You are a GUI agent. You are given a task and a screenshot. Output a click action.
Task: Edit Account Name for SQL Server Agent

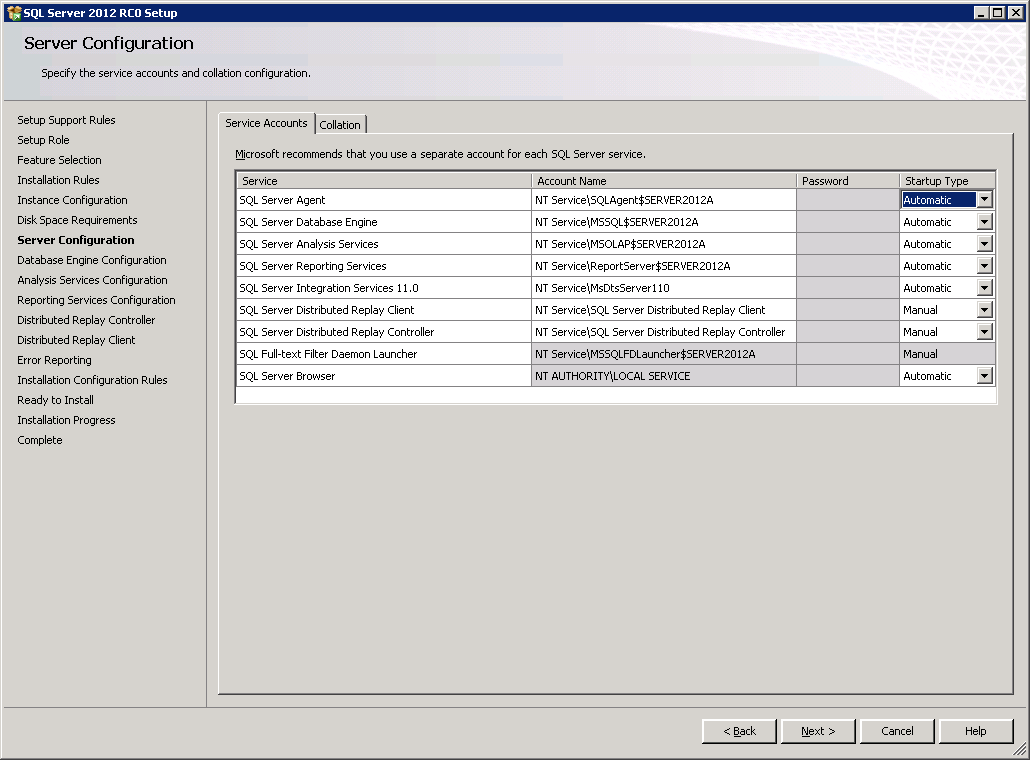[663, 200]
